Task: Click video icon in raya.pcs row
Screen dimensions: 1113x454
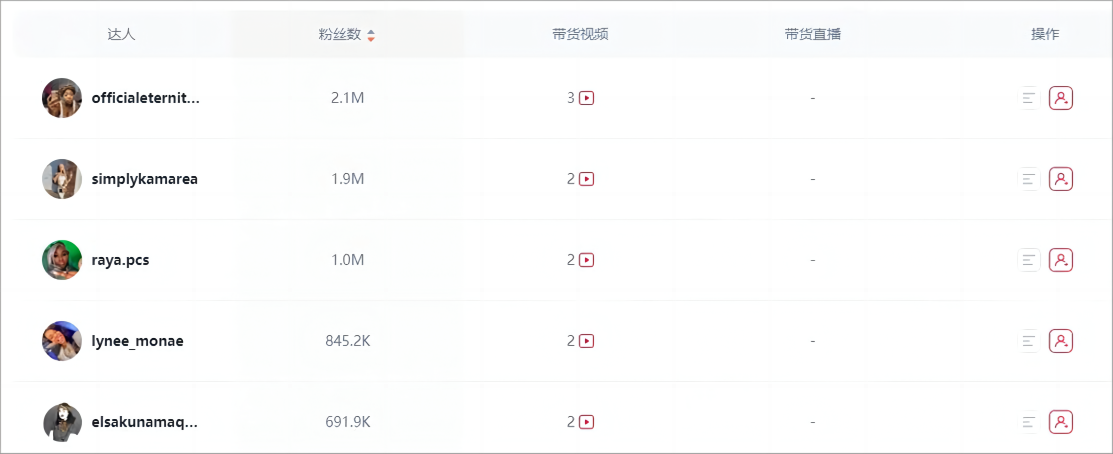Action: (x=587, y=260)
